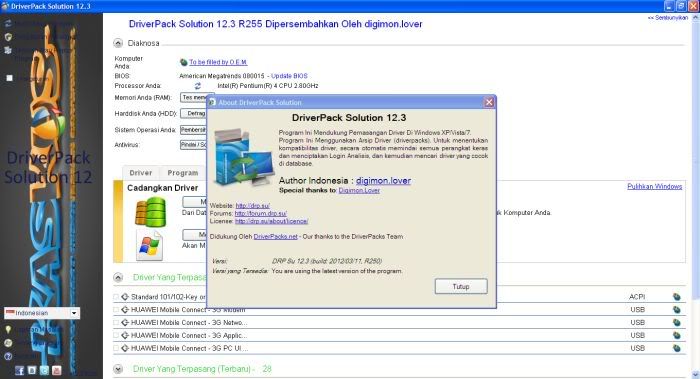700x379 pixels.
Task: Open the Facebook icon in the sidebar
Action: (19, 370)
